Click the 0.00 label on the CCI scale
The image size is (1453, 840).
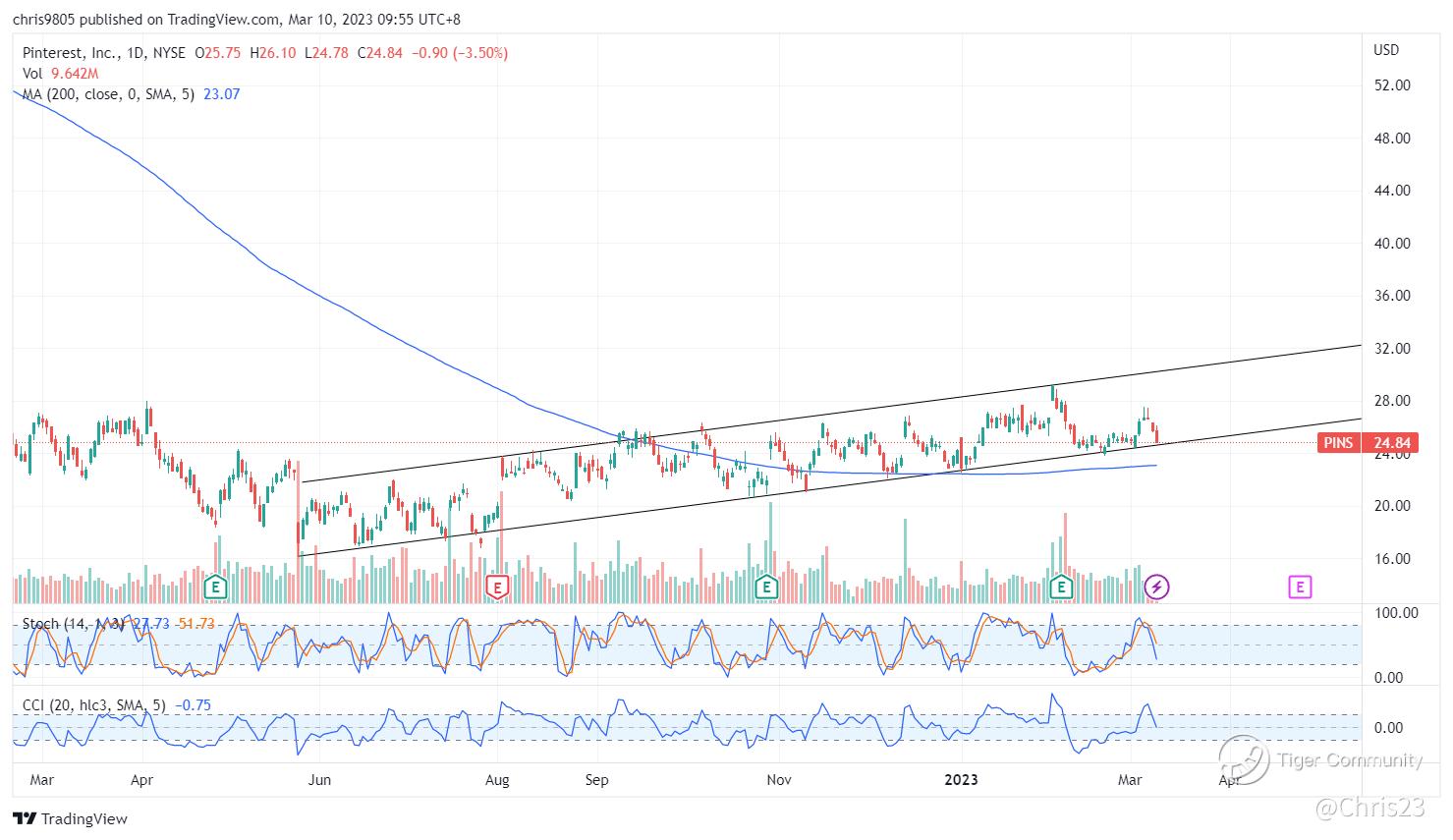pyautogui.click(x=1388, y=728)
